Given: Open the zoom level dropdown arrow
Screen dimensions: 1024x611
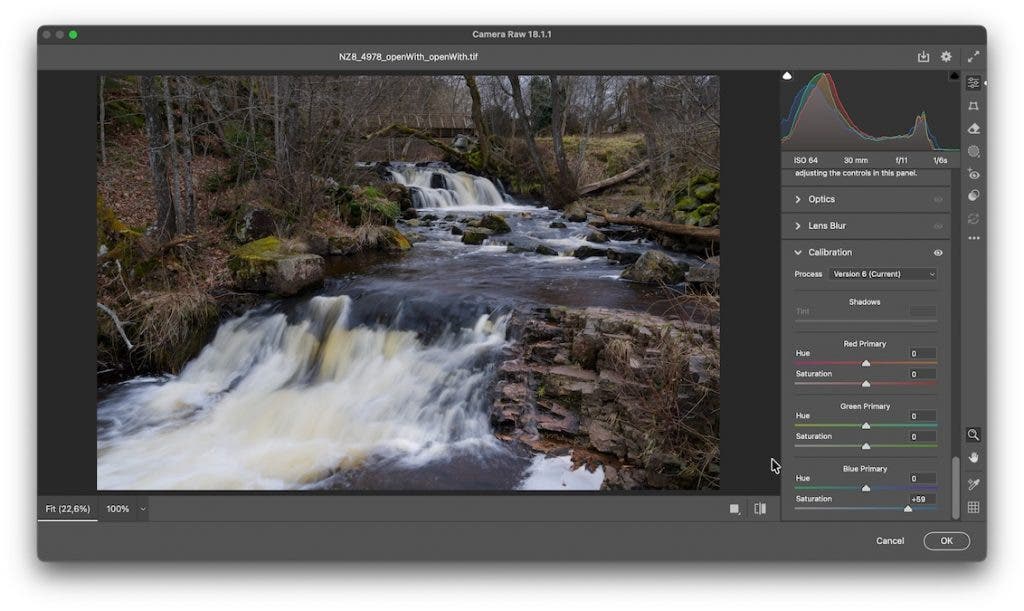Looking at the screenshot, I should pos(142,509).
